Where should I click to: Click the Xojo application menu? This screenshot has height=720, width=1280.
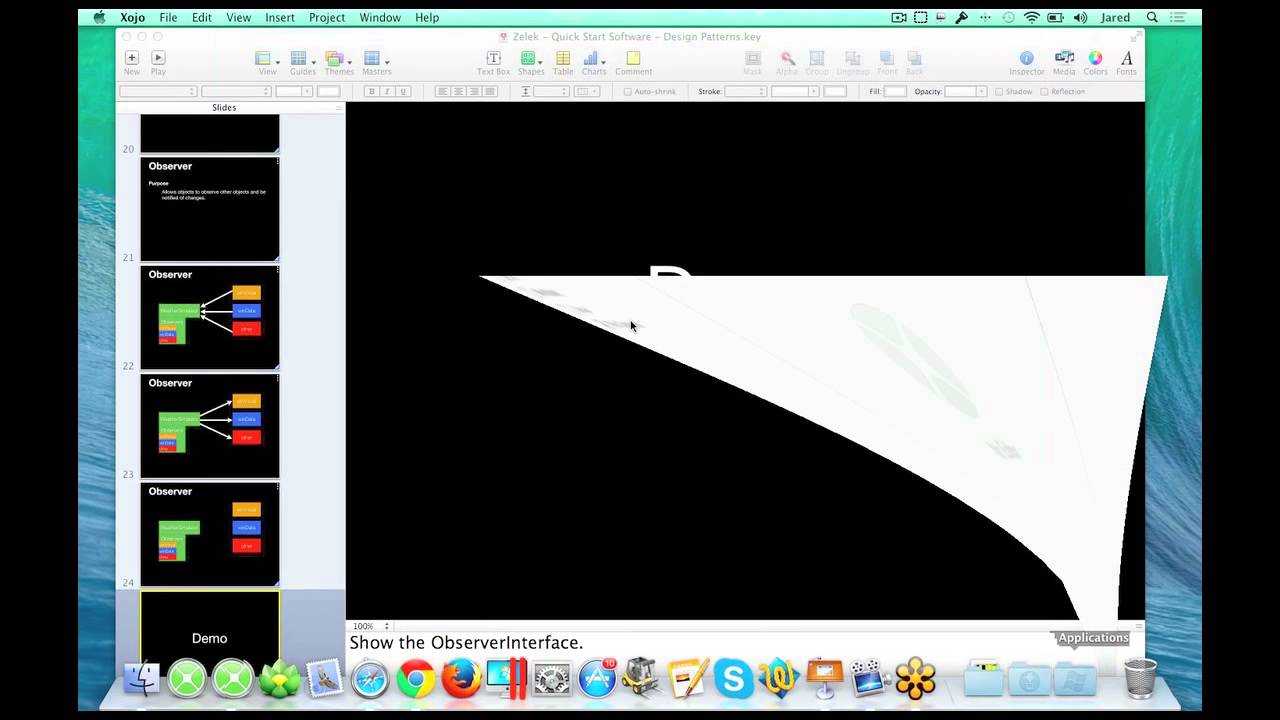point(132,17)
